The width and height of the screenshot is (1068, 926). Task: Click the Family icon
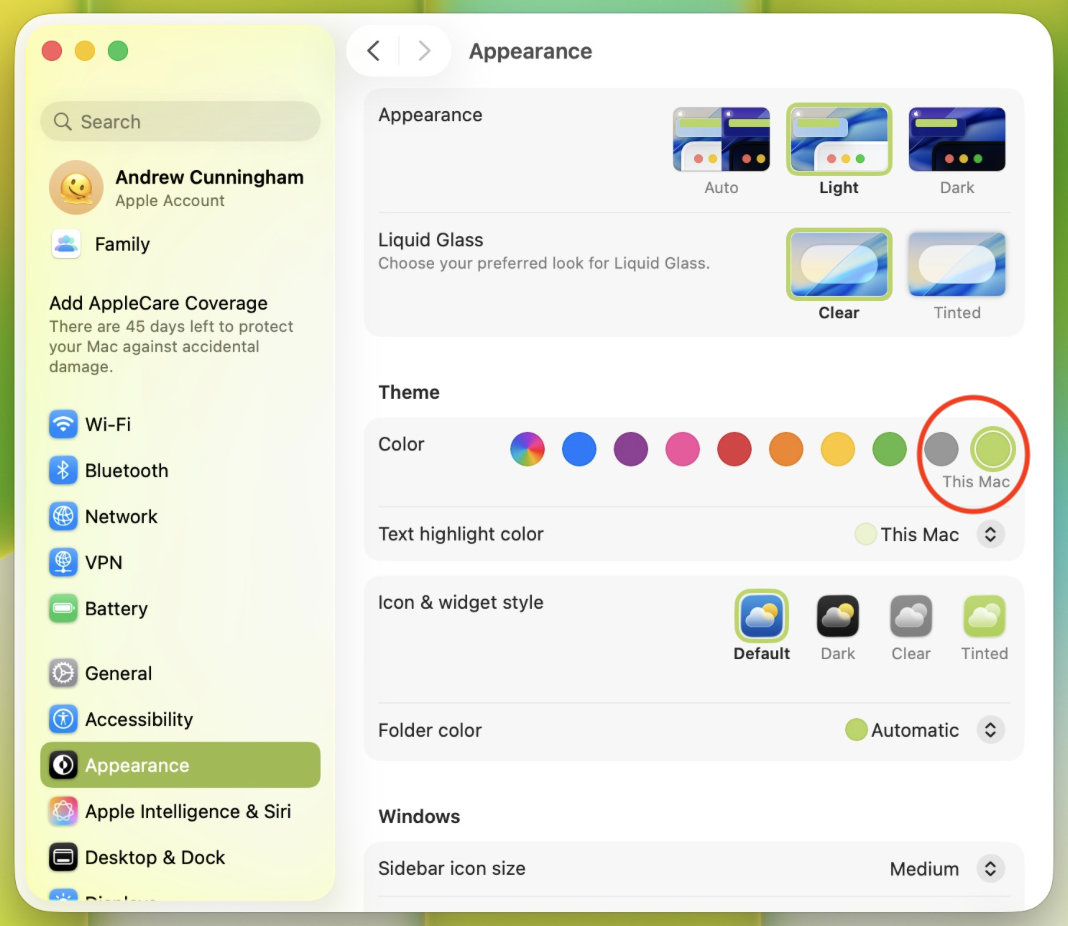point(66,244)
